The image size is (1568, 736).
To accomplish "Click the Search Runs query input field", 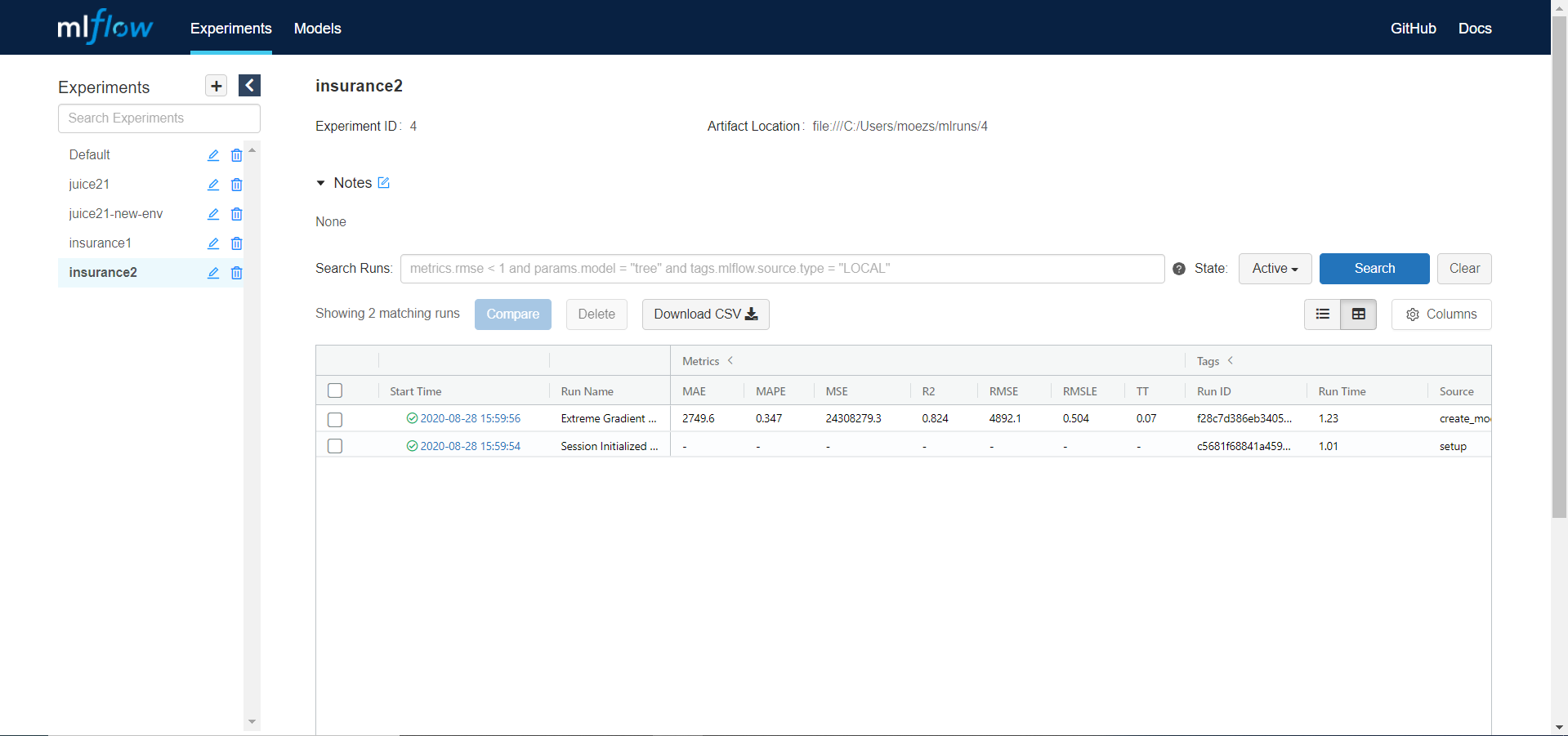I will coord(782,269).
